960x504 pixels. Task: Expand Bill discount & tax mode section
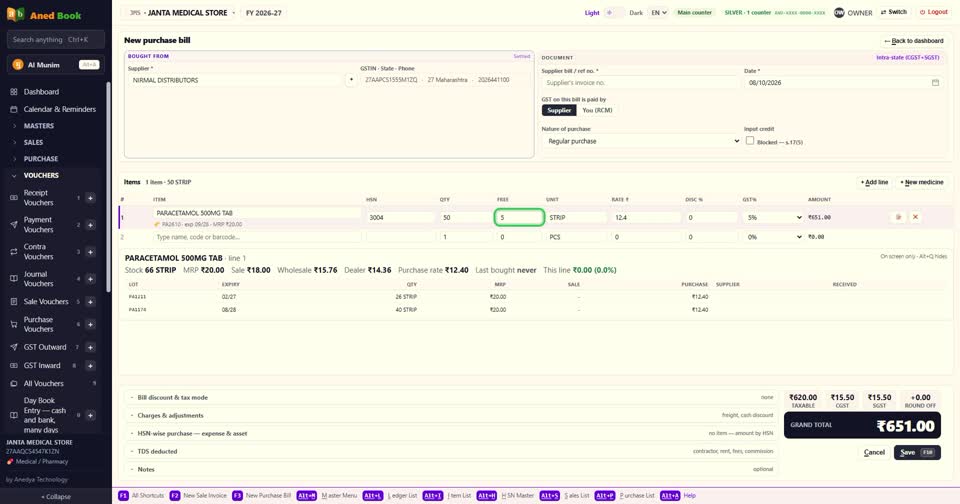(x=451, y=397)
